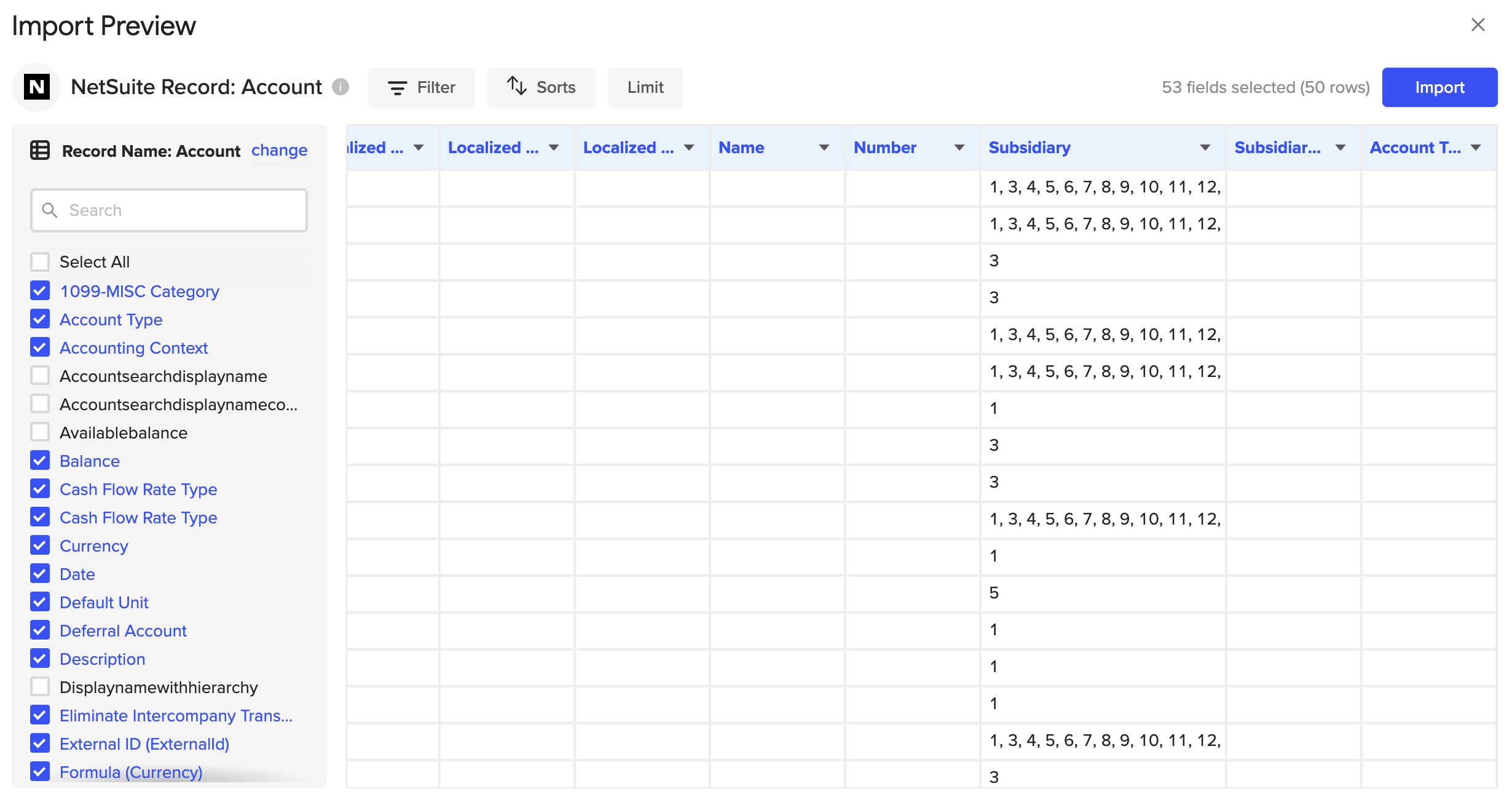The width and height of the screenshot is (1512, 797).
Task: Uncheck the Date field
Action: 40,573
